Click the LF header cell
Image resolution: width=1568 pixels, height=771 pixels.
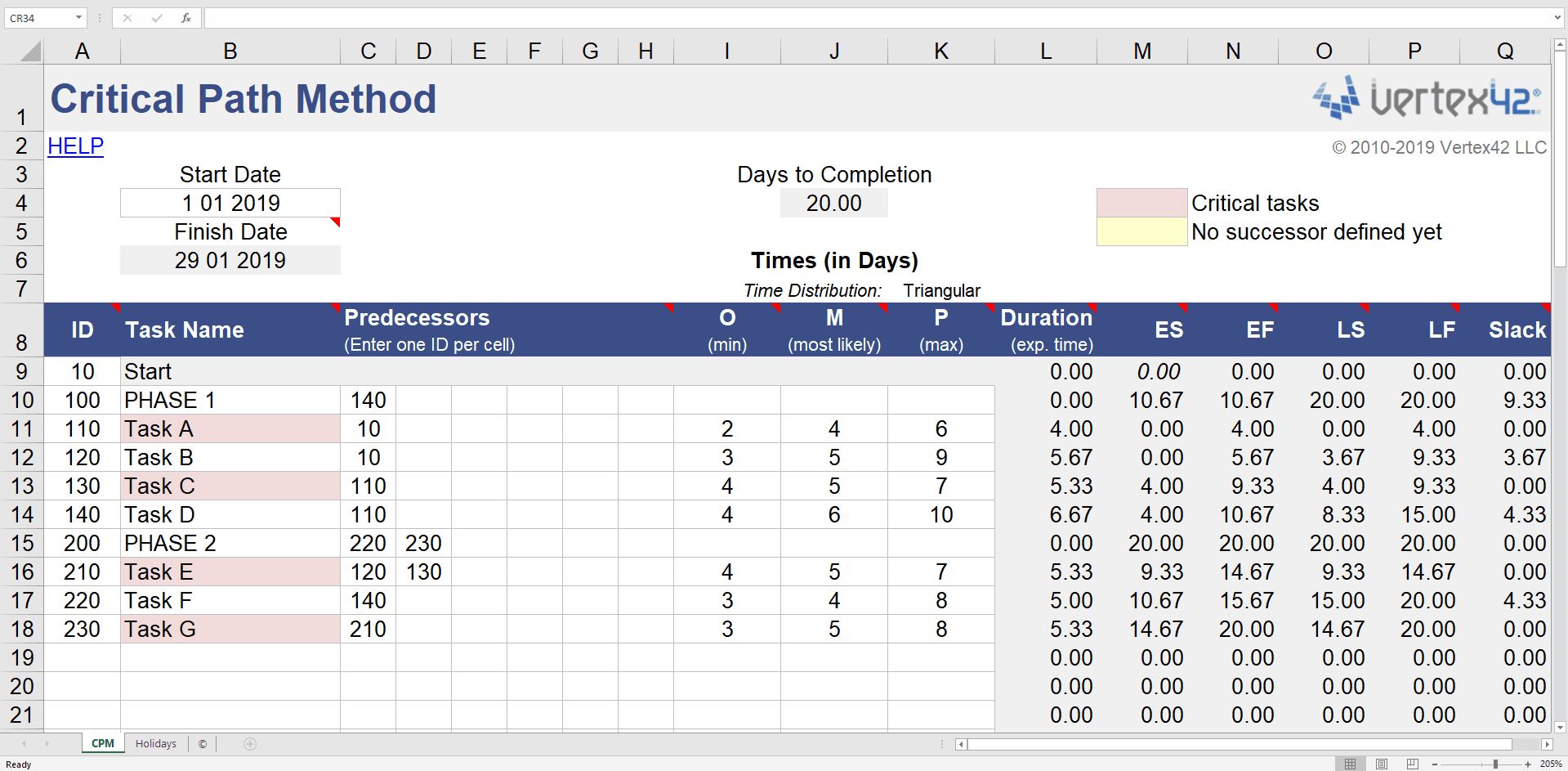pos(1414,329)
